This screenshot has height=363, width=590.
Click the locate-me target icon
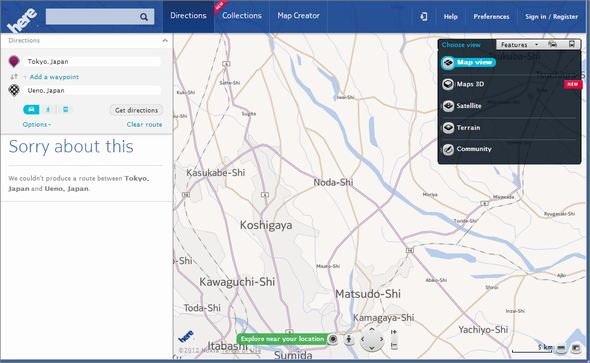tap(333, 339)
